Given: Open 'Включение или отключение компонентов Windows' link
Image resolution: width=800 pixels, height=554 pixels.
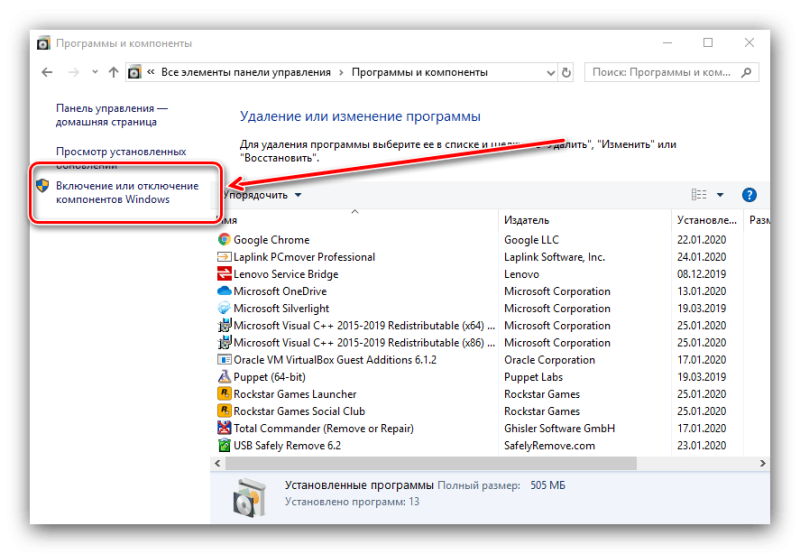Looking at the screenshot, I should [x=127, y=192].
